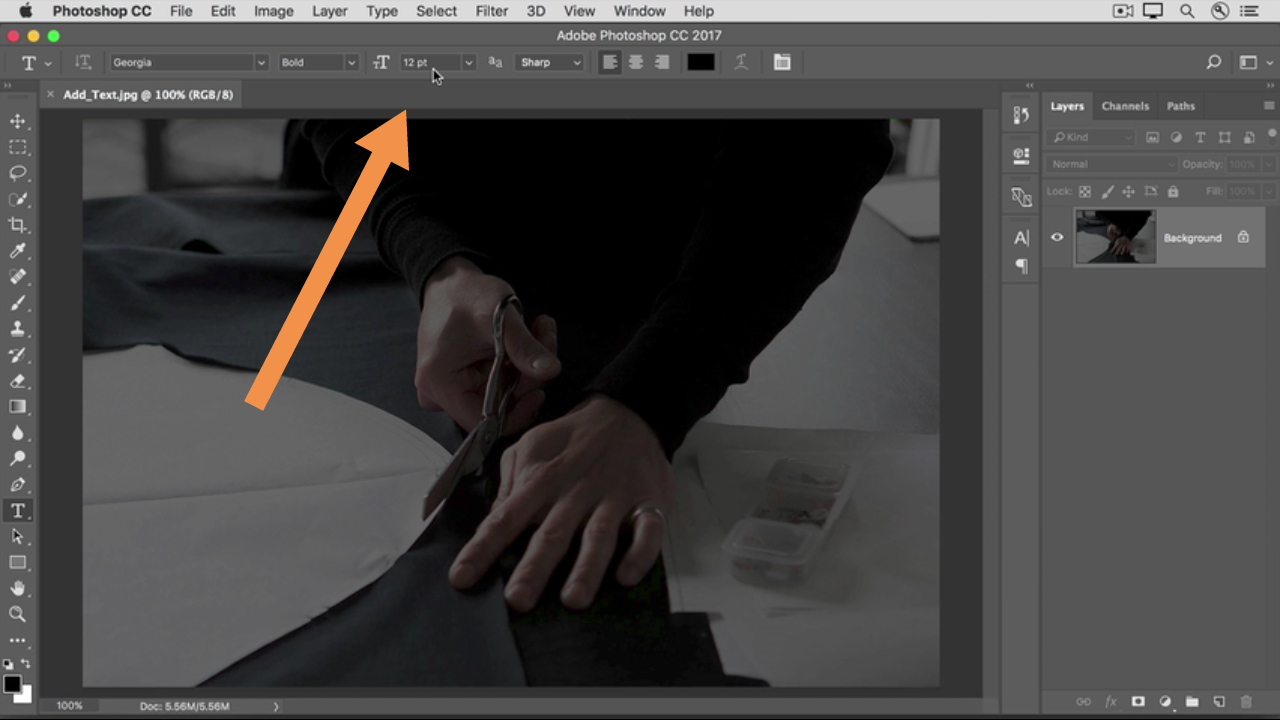1280x720 pixels.
Task: Select the Brush tool
Action: (18, 303)
